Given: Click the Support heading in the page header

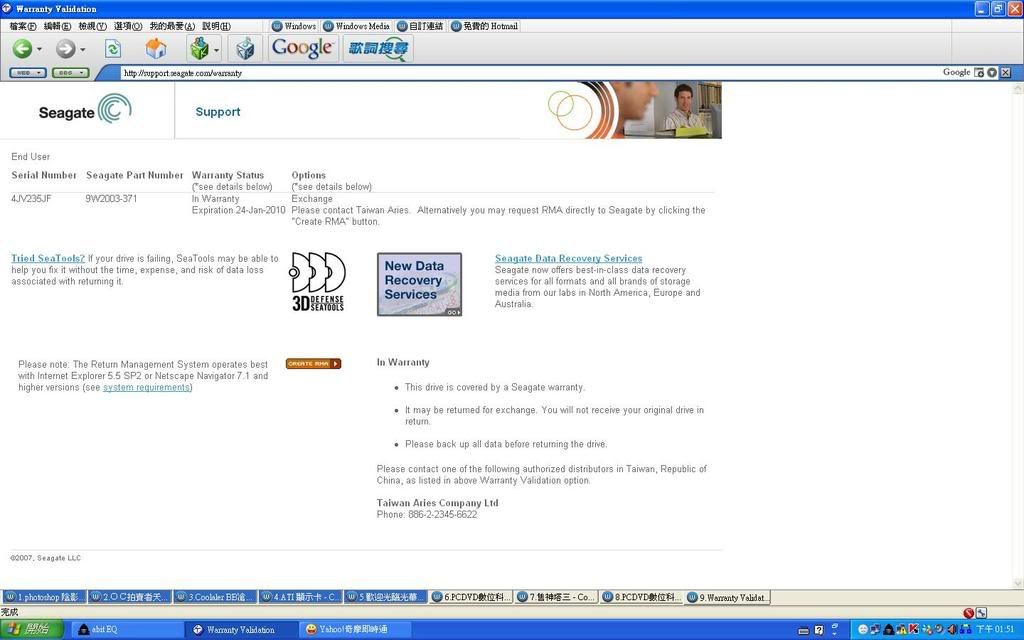Looking at the screenshot, I should [218, 112].
